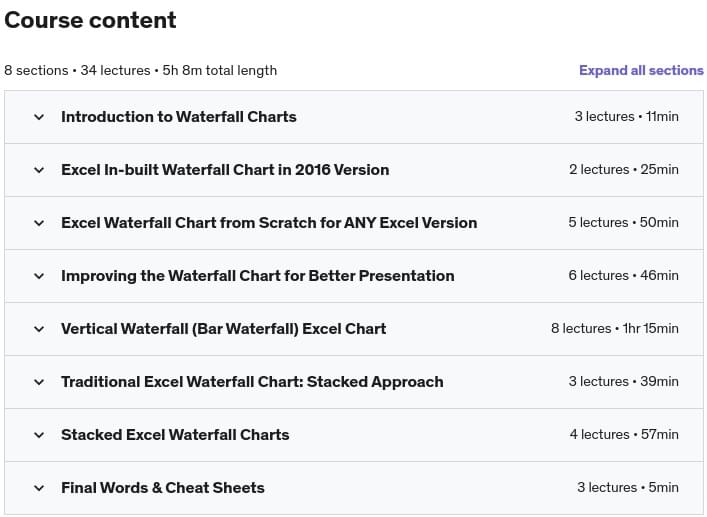The height and width of the screenshot is (517, 707).
Task: Click chevron for Excel In-built Waterfall Chart section
Action: (39, 170)
